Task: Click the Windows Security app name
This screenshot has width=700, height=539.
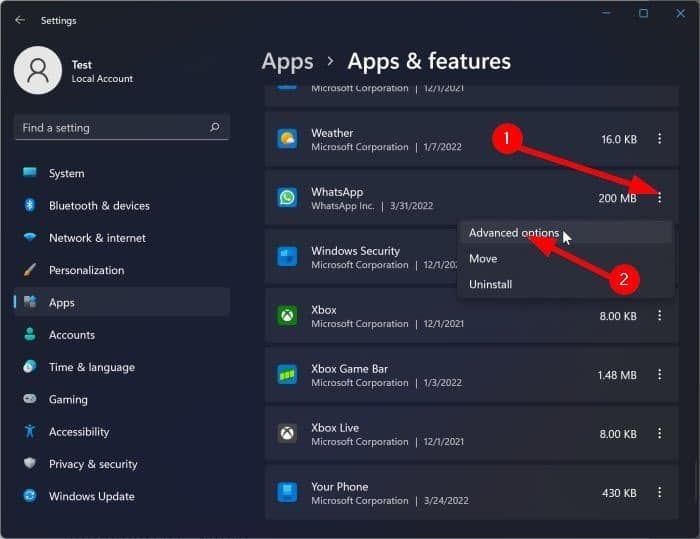Action: click(x=355, y=251)
